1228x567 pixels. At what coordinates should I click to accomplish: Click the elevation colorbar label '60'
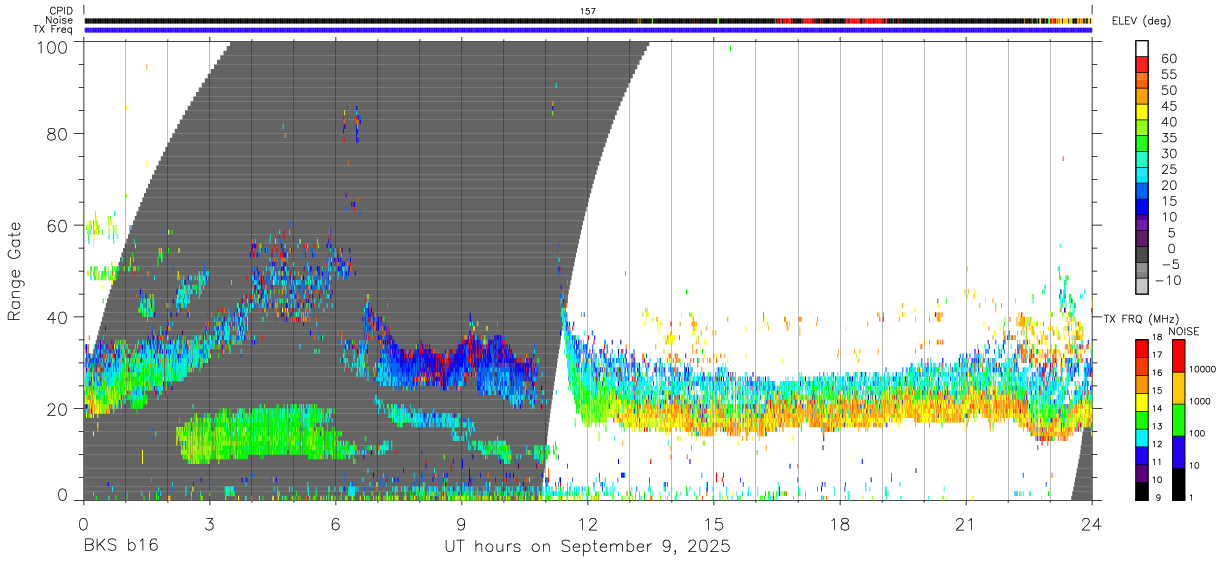1168,58
